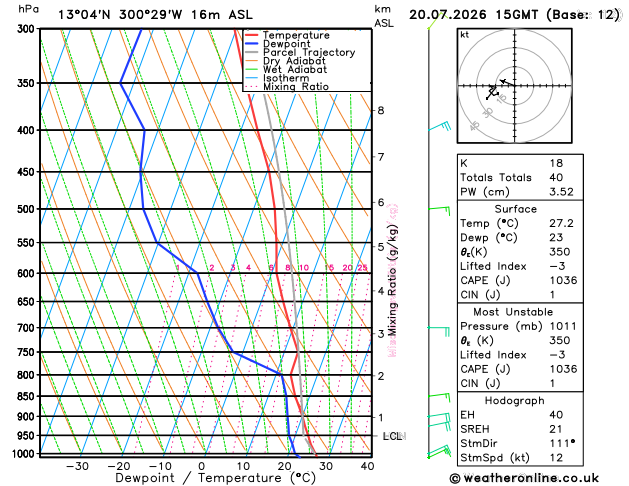The height and width of the screenshot is (486, 629).
Task: Click the cyan wind barb at 400 hPa
Action: coord(440,126)
